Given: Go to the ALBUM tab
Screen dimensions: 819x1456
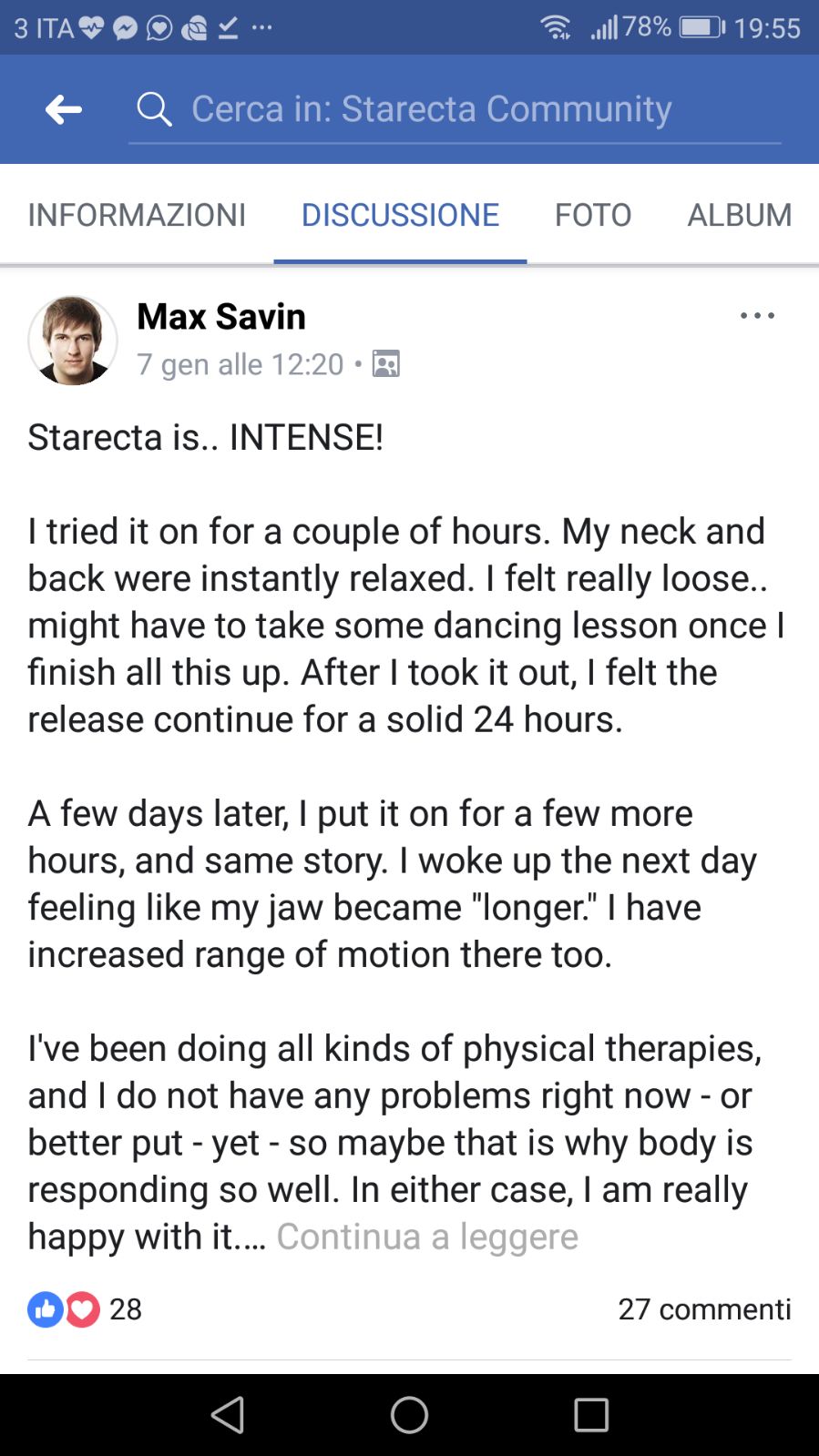Looking at the screenshot, I should pos(739,215).
